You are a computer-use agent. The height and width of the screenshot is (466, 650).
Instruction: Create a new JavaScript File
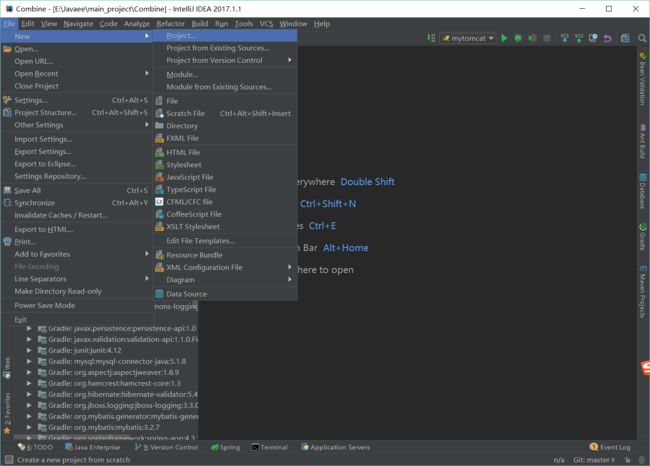(x=225, y=177)
